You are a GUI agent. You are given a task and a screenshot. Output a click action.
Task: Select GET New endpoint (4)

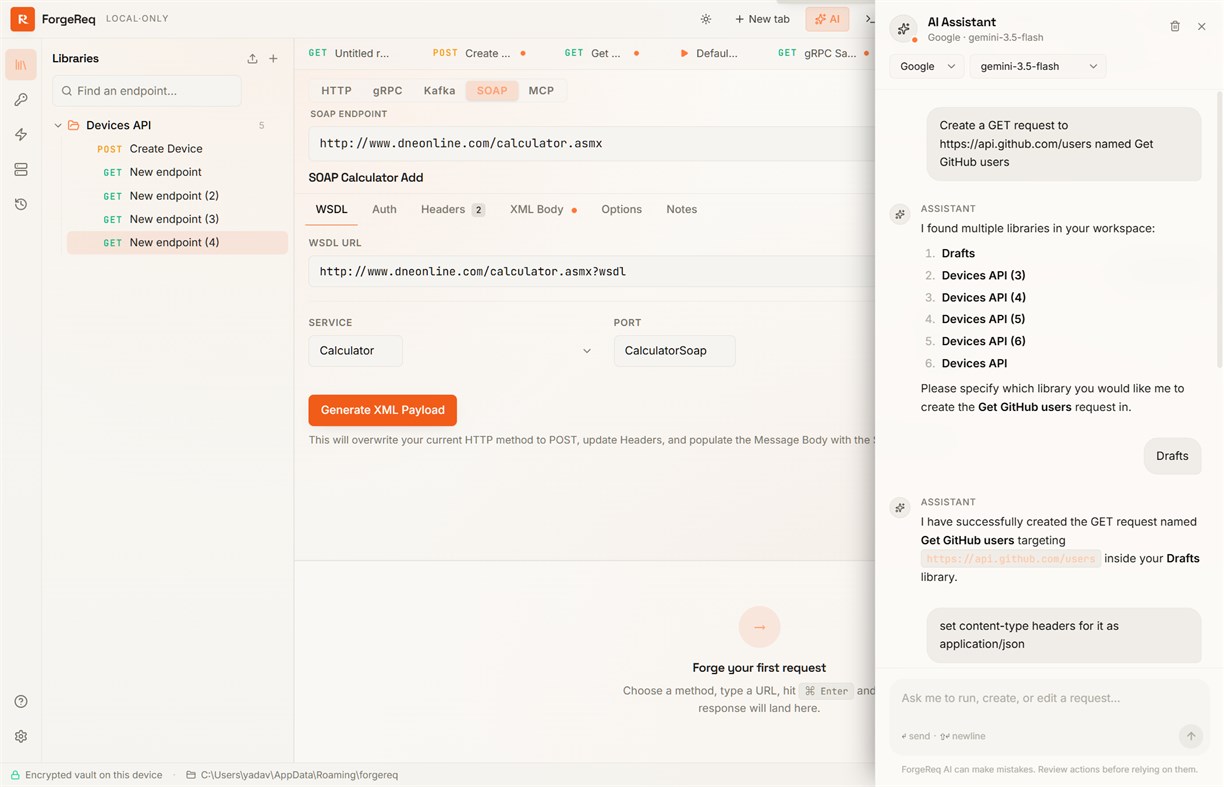click(x=177, y=242)
